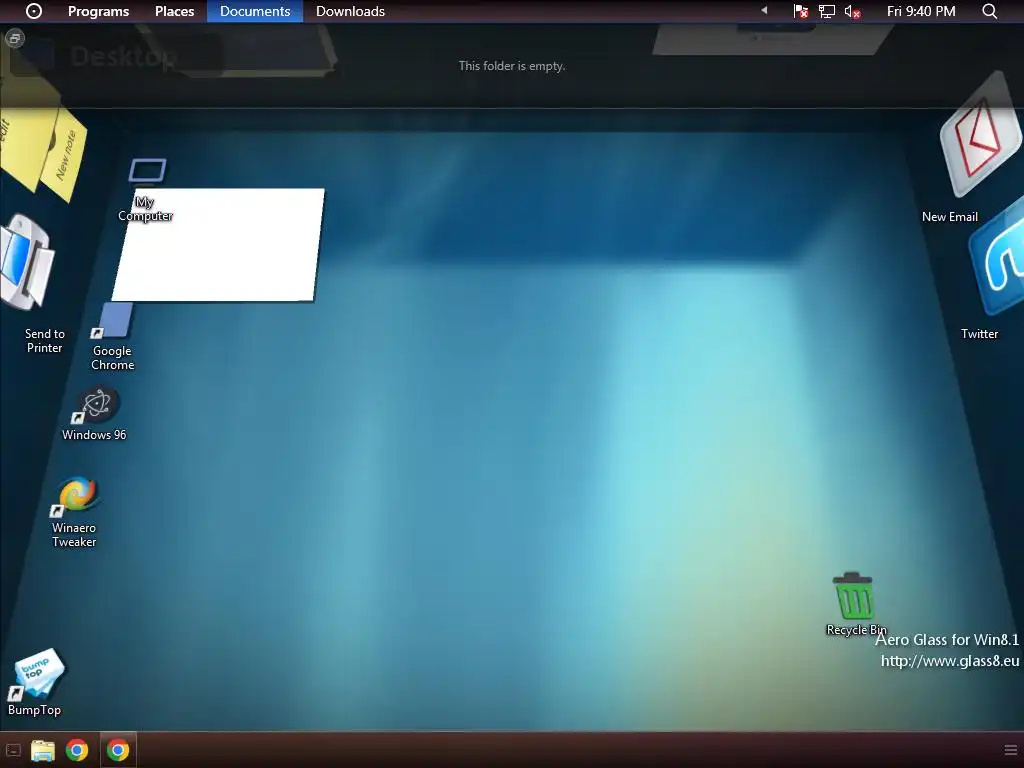Switch to the active Chrome taskbar window

[x=118, y=750]
